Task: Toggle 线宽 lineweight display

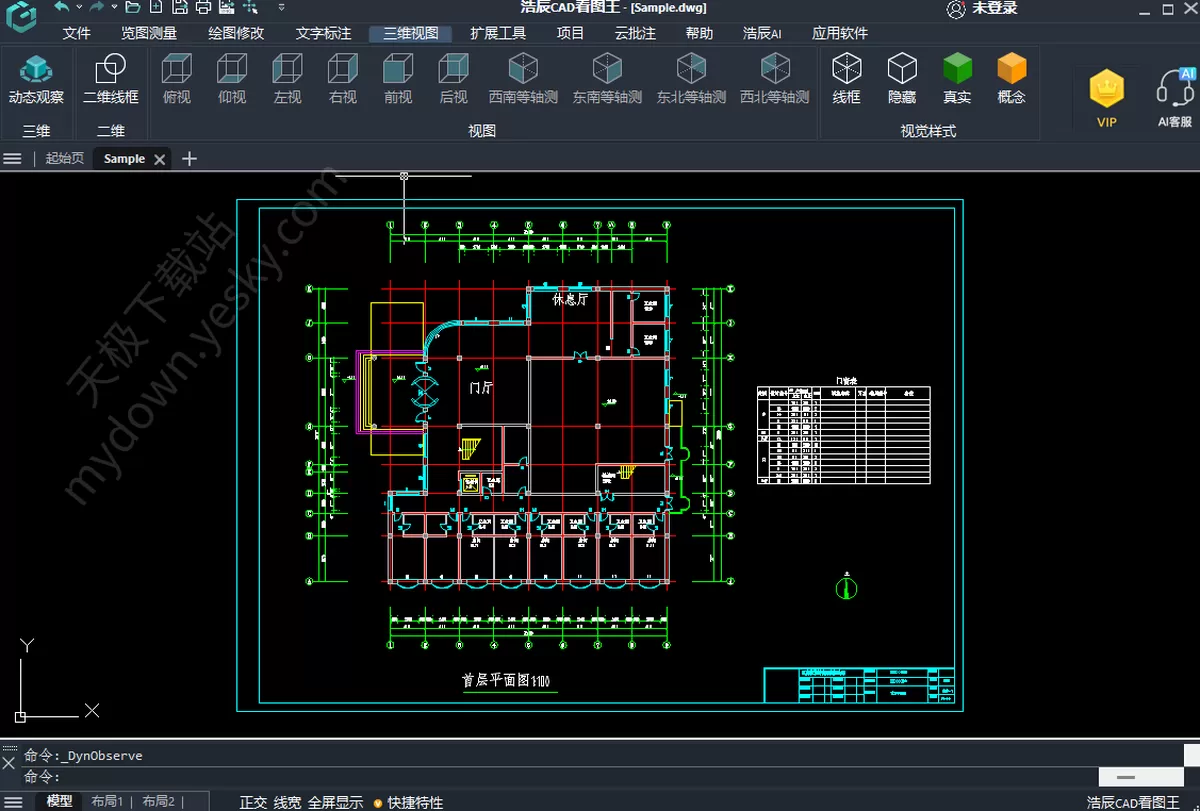Action: coord(287,802)
